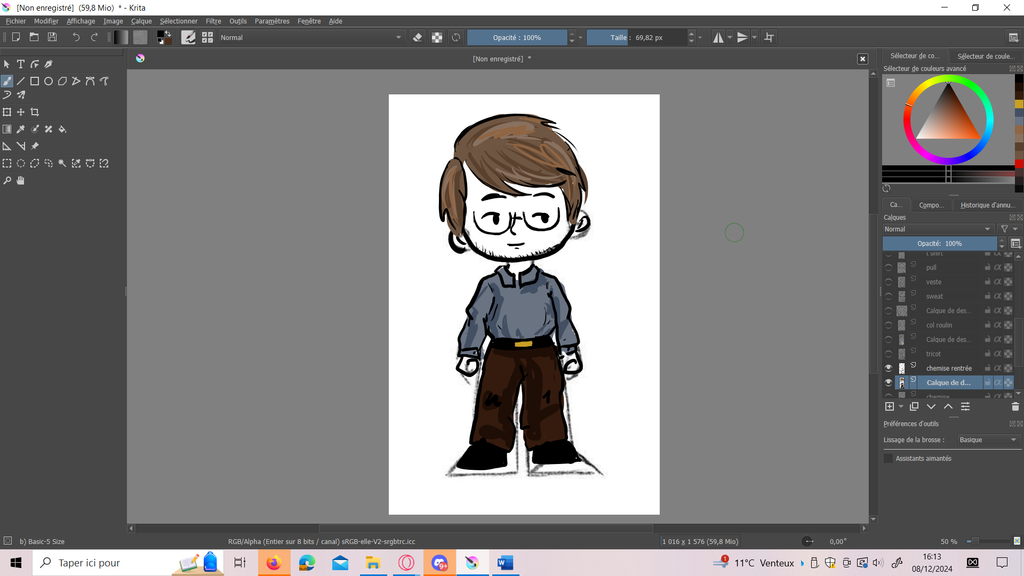
Task: Click the brush 'Opacité : 100%' slider
Action: pyautogui.click(x=517, y=37)
